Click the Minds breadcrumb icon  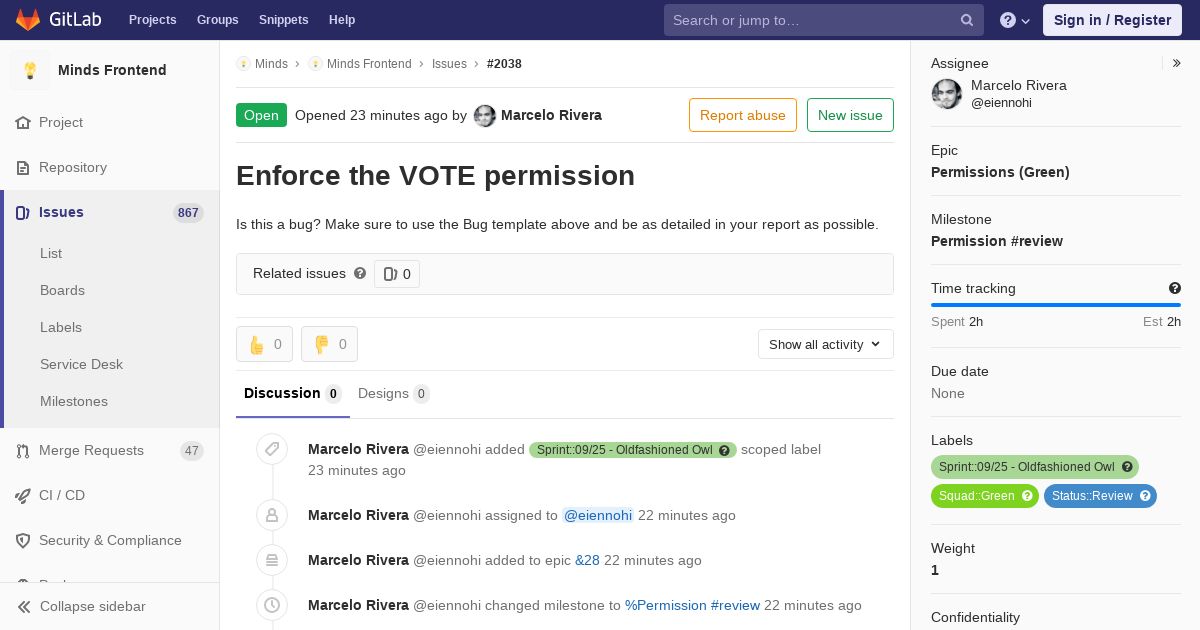point(243,63)
